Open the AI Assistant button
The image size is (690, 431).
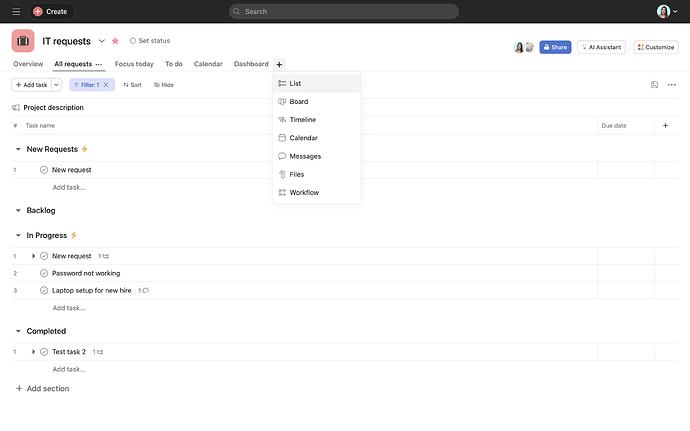(x=602, y=47)
